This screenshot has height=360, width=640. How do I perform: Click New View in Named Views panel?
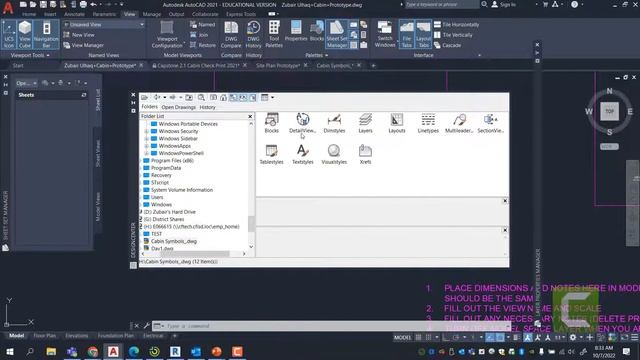[x=79, y=35]
